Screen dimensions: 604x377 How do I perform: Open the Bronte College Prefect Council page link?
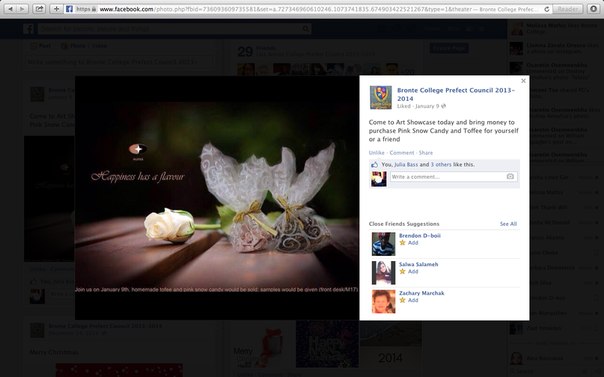pos(456,94)
